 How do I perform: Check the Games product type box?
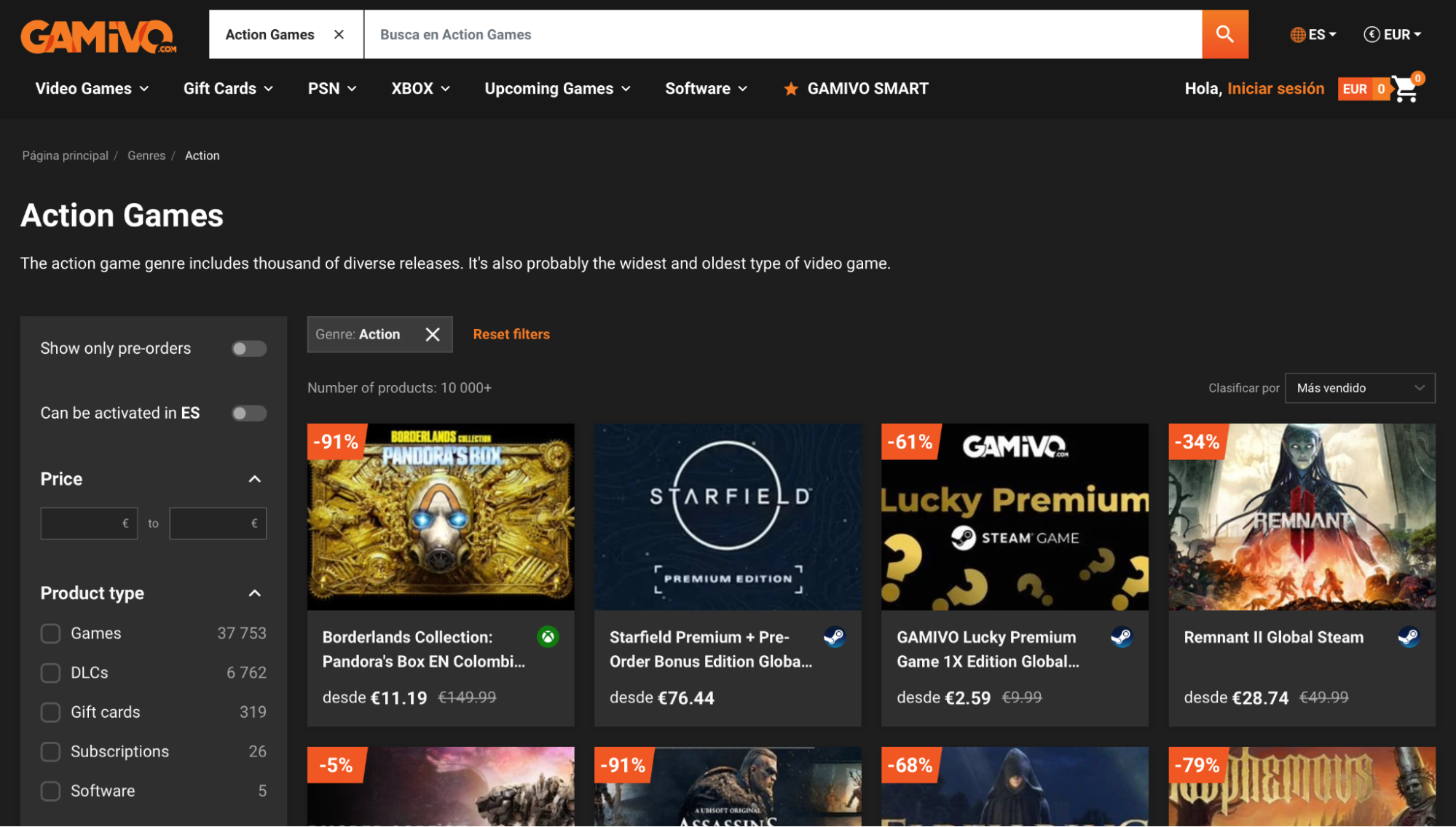coord(50,633)
